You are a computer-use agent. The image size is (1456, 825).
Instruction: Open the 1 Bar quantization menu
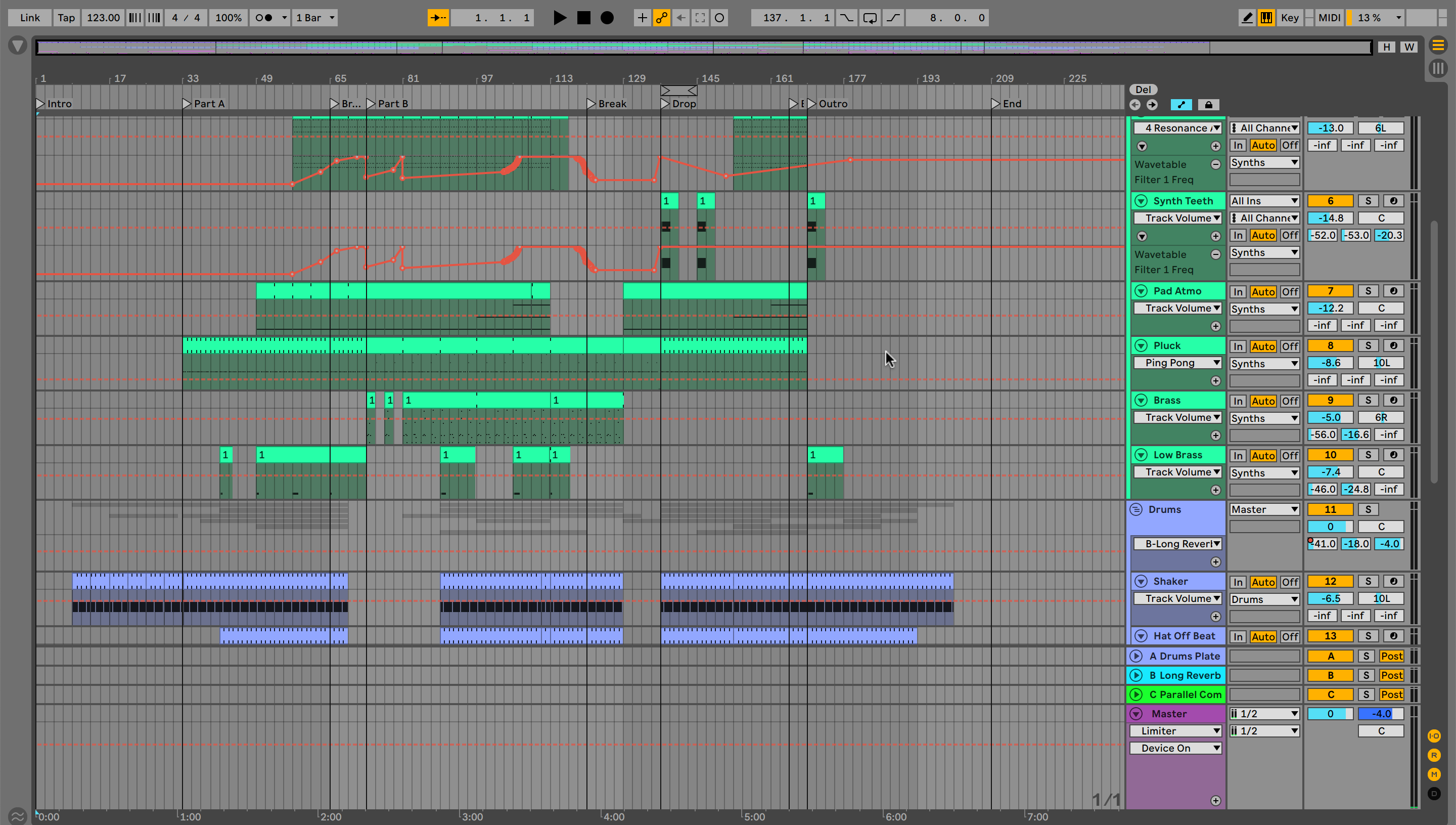tap(315, 18)
